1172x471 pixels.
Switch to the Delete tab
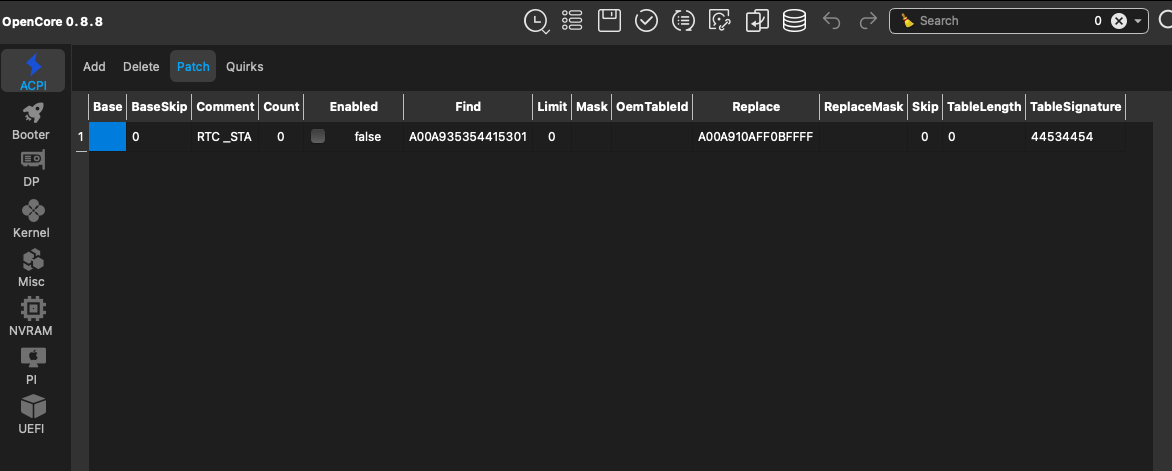coord(141,67)
